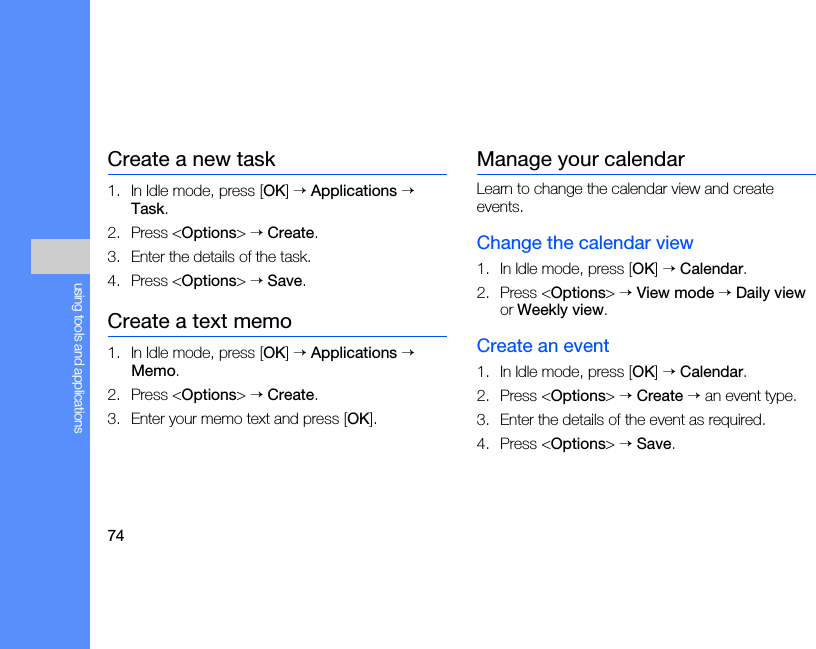Open the blue "Change the calendar view" heading
The height and width of the screenshot is (649, 816).
click(584, 243)
